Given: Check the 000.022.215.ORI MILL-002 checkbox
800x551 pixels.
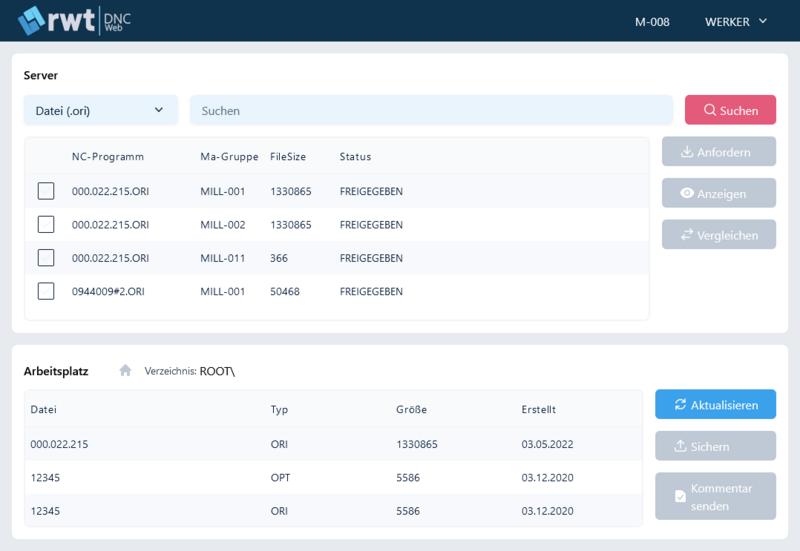Looking at the screenshot, I should [46, 224].
